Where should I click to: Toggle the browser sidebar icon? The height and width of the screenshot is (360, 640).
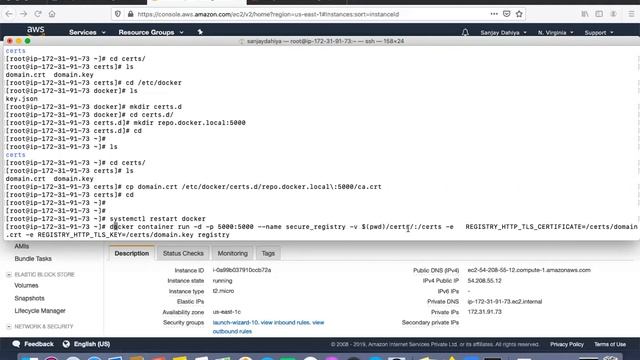pyautogui.click(x=599, y=14)
